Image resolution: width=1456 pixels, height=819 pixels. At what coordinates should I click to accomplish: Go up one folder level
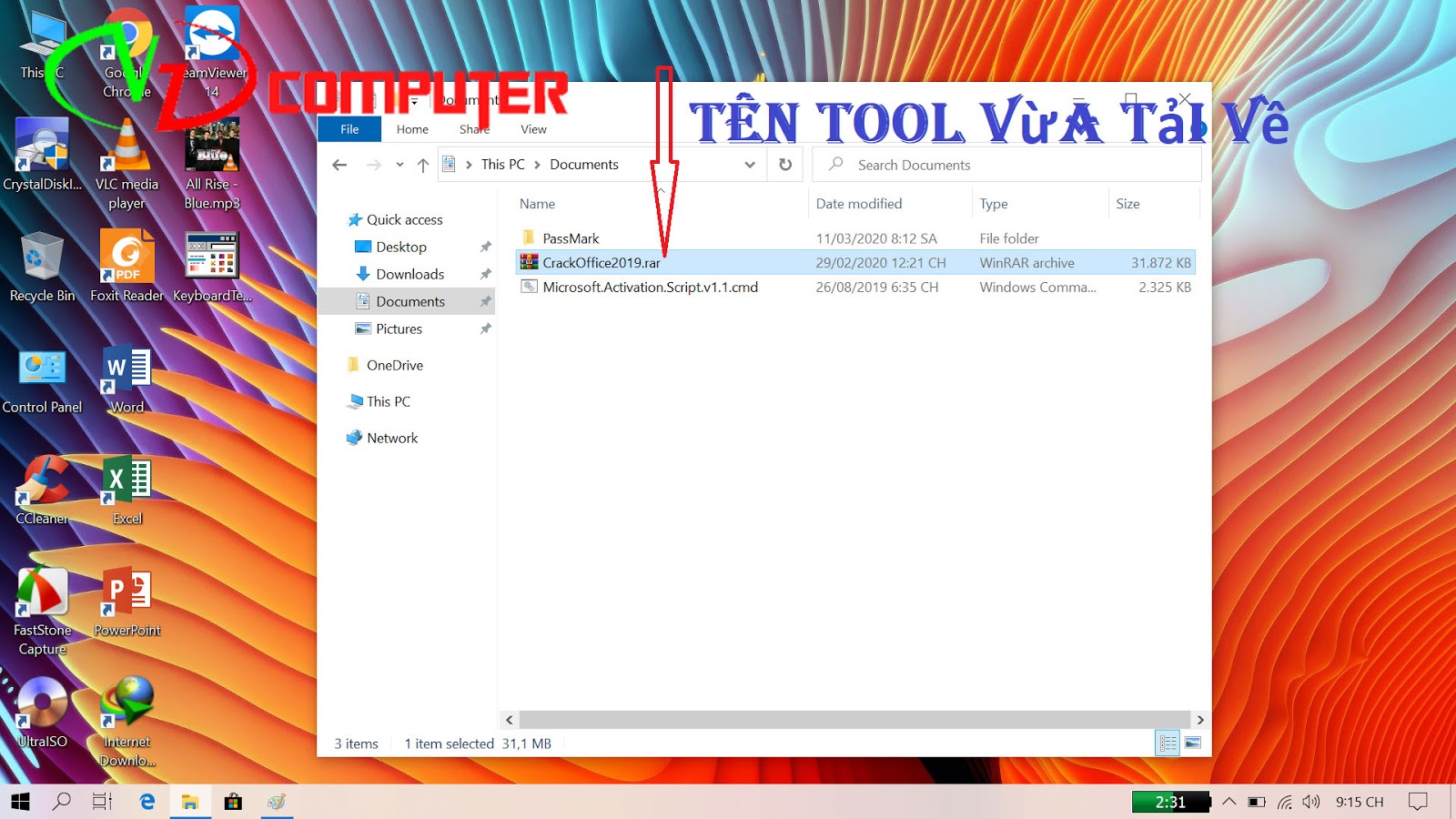click(x=422, y=165)
